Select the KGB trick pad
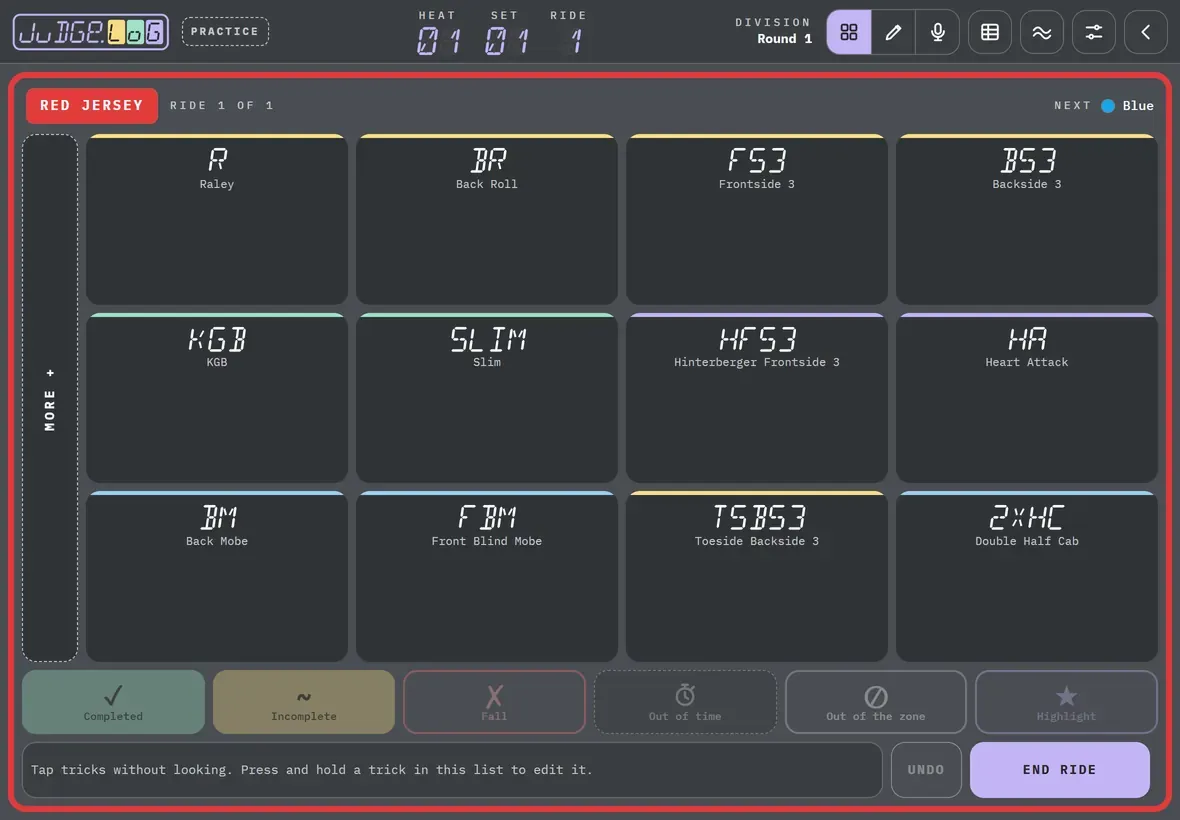Viewport: 1180px width, 820px height. click(217, 398)
